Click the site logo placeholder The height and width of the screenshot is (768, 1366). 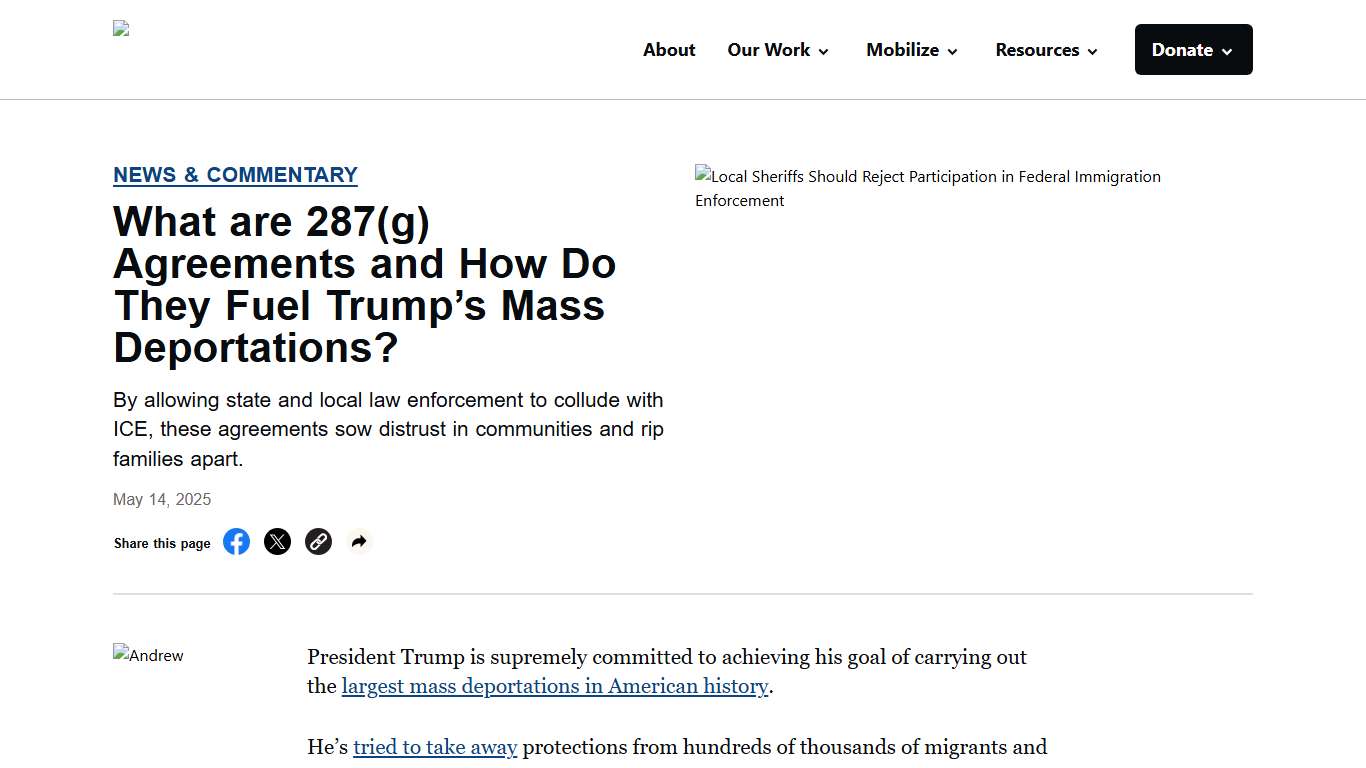(120, 27)
